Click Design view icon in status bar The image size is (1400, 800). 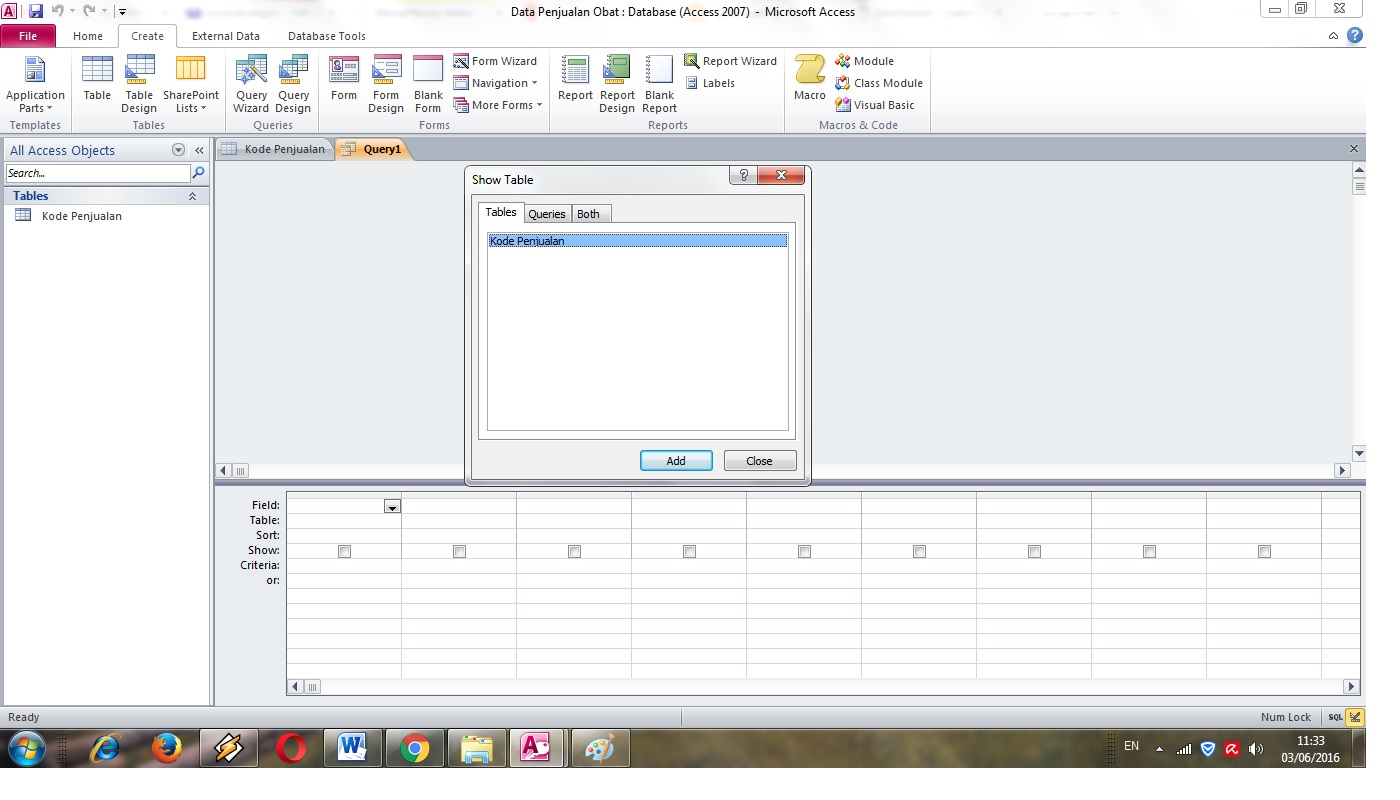(x=1355, y=717)
